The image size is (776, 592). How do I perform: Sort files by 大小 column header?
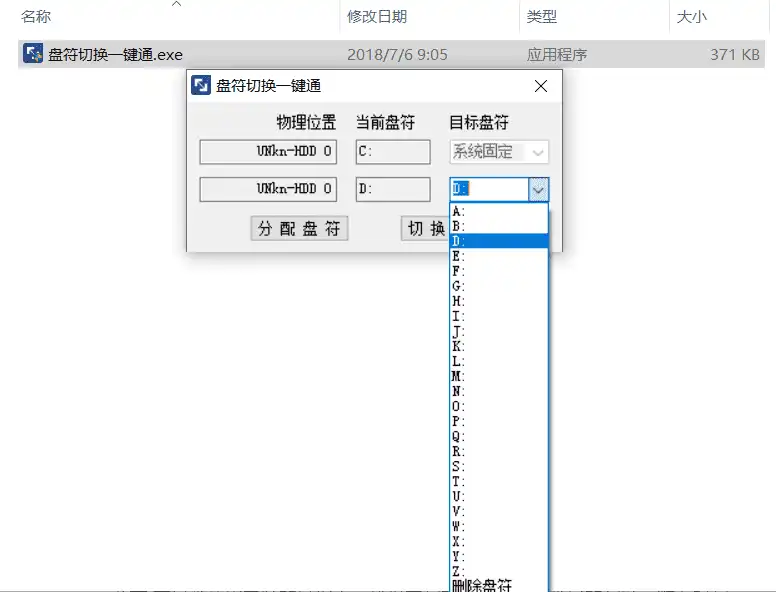(691, 17)
